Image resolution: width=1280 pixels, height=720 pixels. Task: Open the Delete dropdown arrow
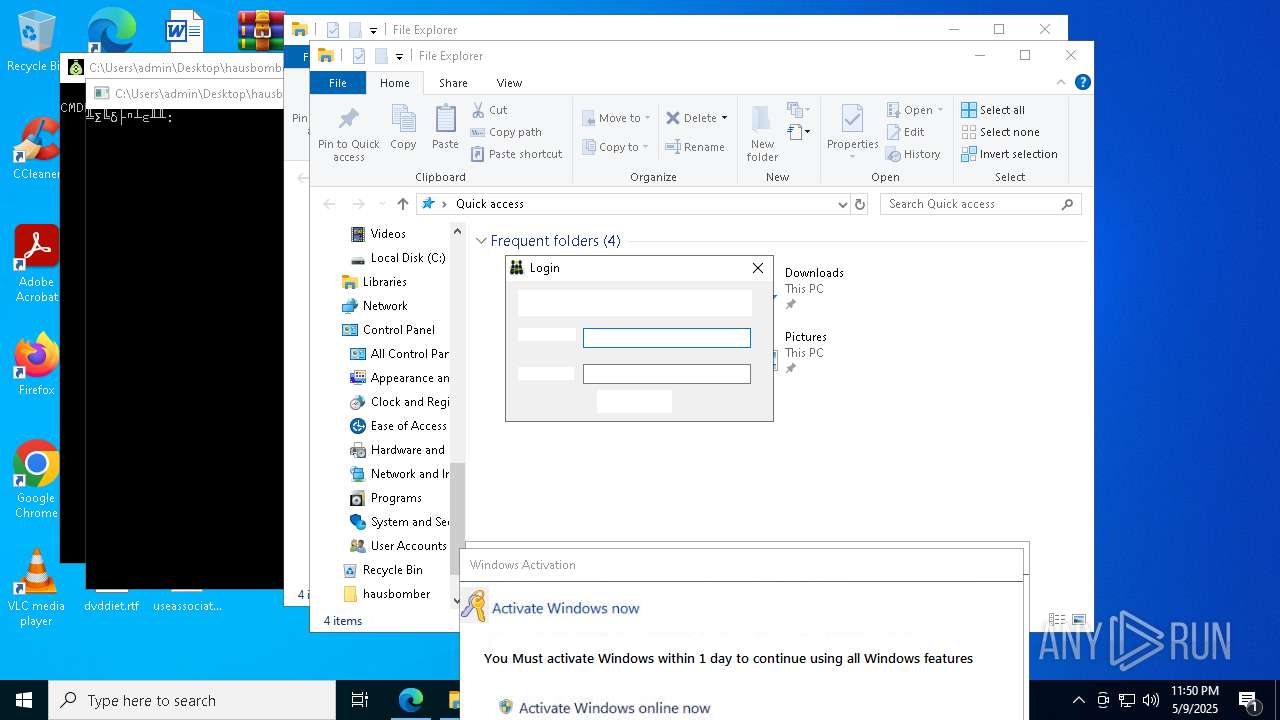pos(725,118)
